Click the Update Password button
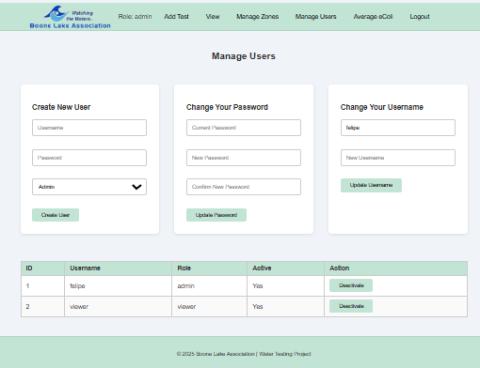480x368 pixels. pos(216,215)
